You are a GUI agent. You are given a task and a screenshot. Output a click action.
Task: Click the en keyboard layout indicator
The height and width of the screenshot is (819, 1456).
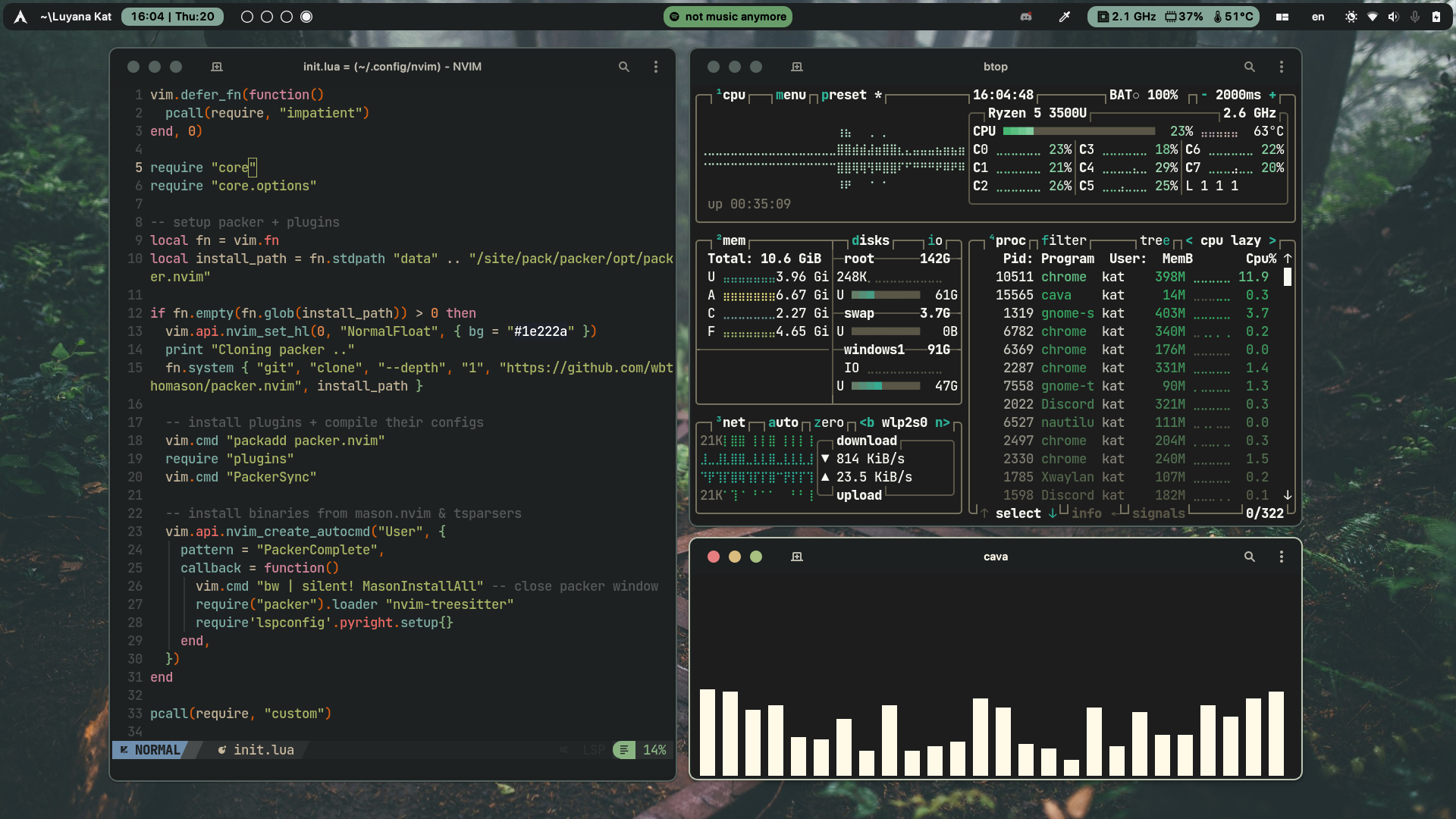[x=1318, y=17]
